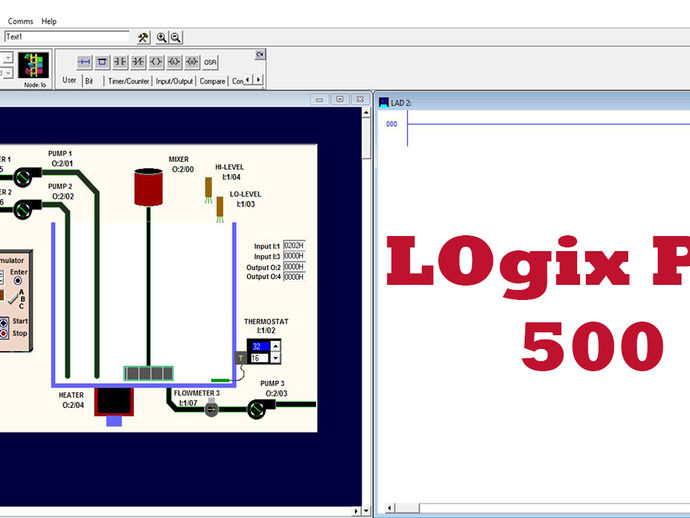690x518 pixels.
Task: Click the red MIXER motor
Action: (x=149, y=187)
